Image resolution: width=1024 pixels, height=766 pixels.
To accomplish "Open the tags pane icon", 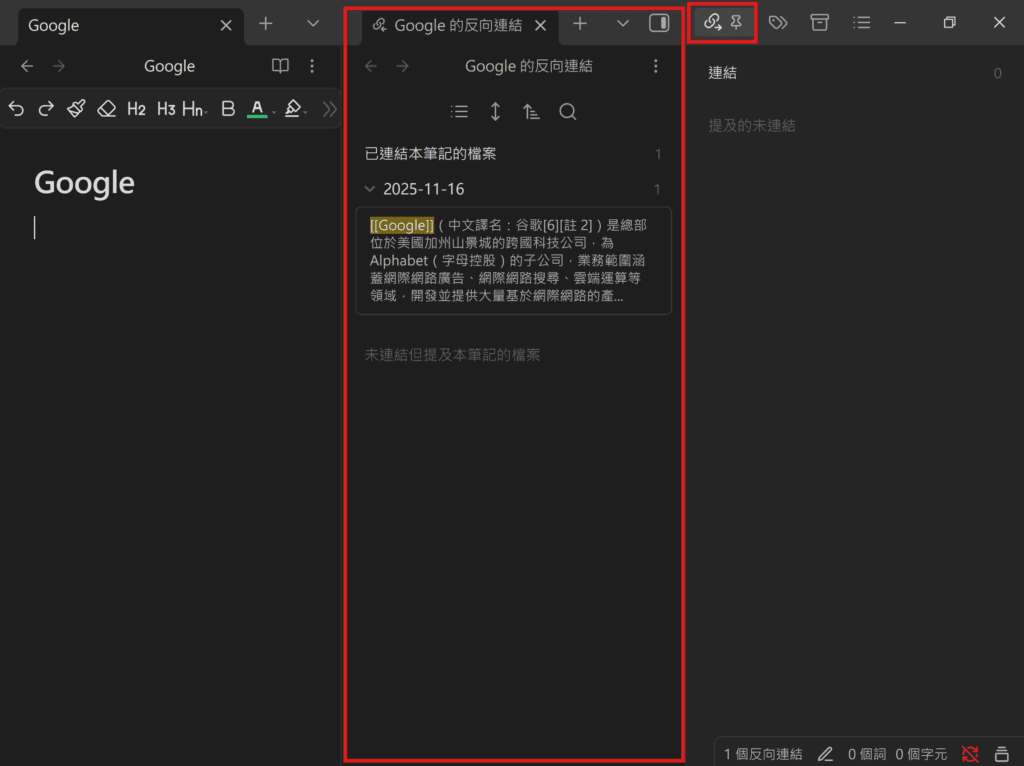I will [778, 23].
